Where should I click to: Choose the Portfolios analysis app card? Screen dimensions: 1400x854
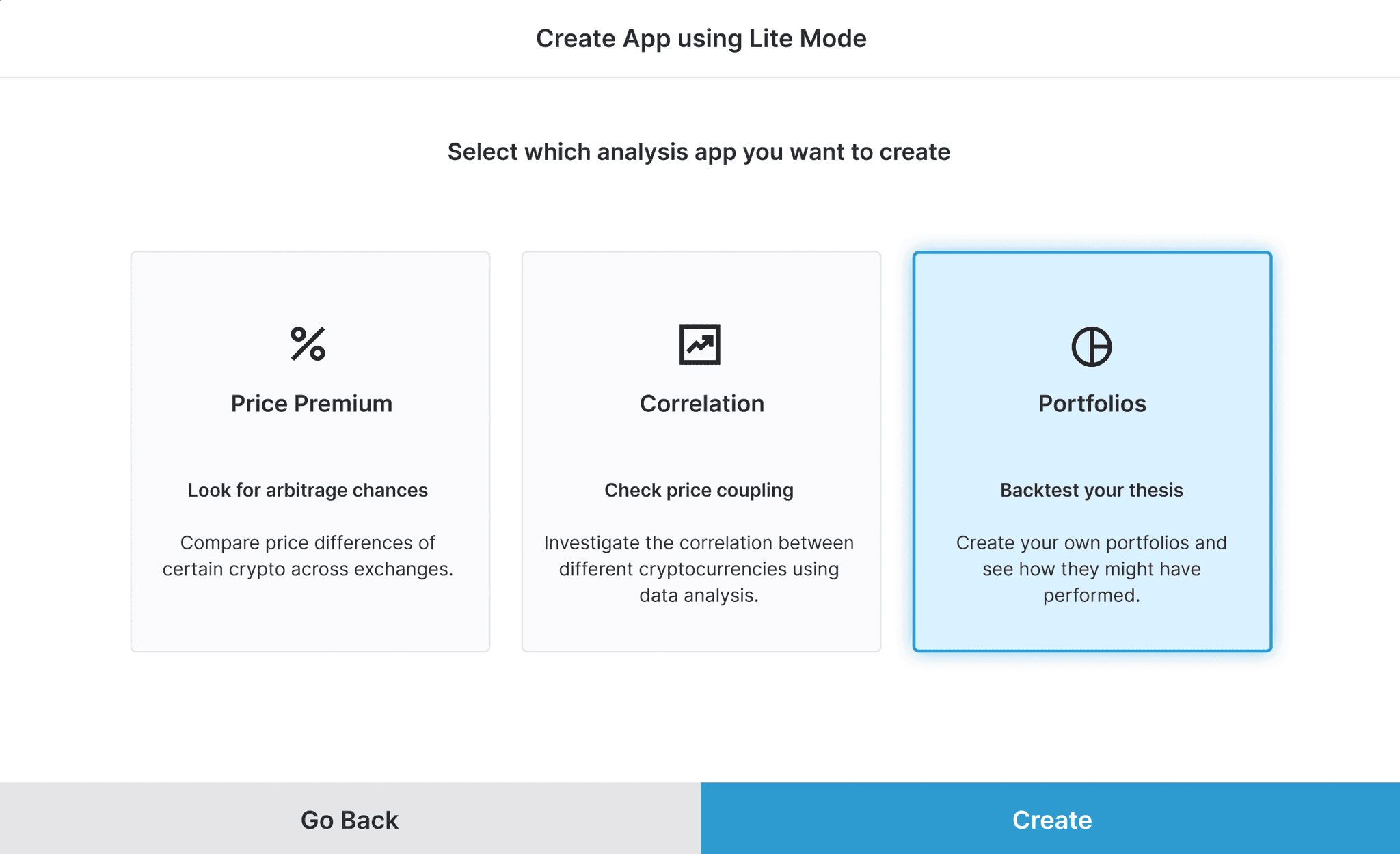coord(1092,451)
